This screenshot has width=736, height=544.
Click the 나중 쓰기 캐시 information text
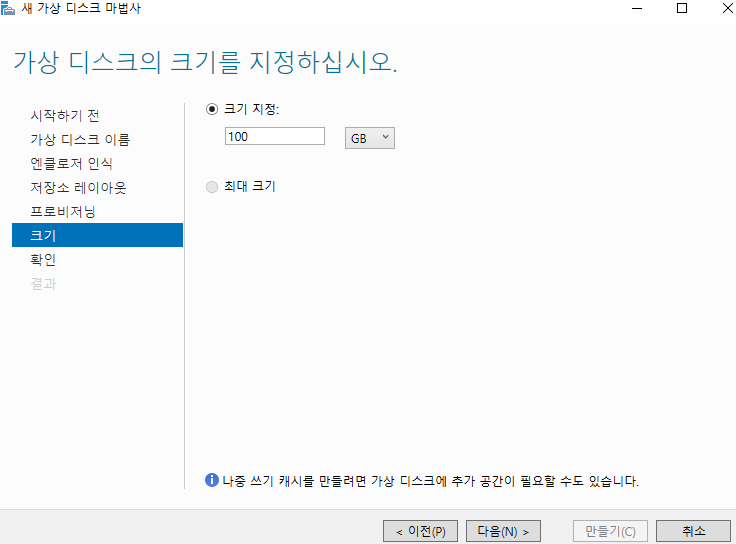[430, 481]
